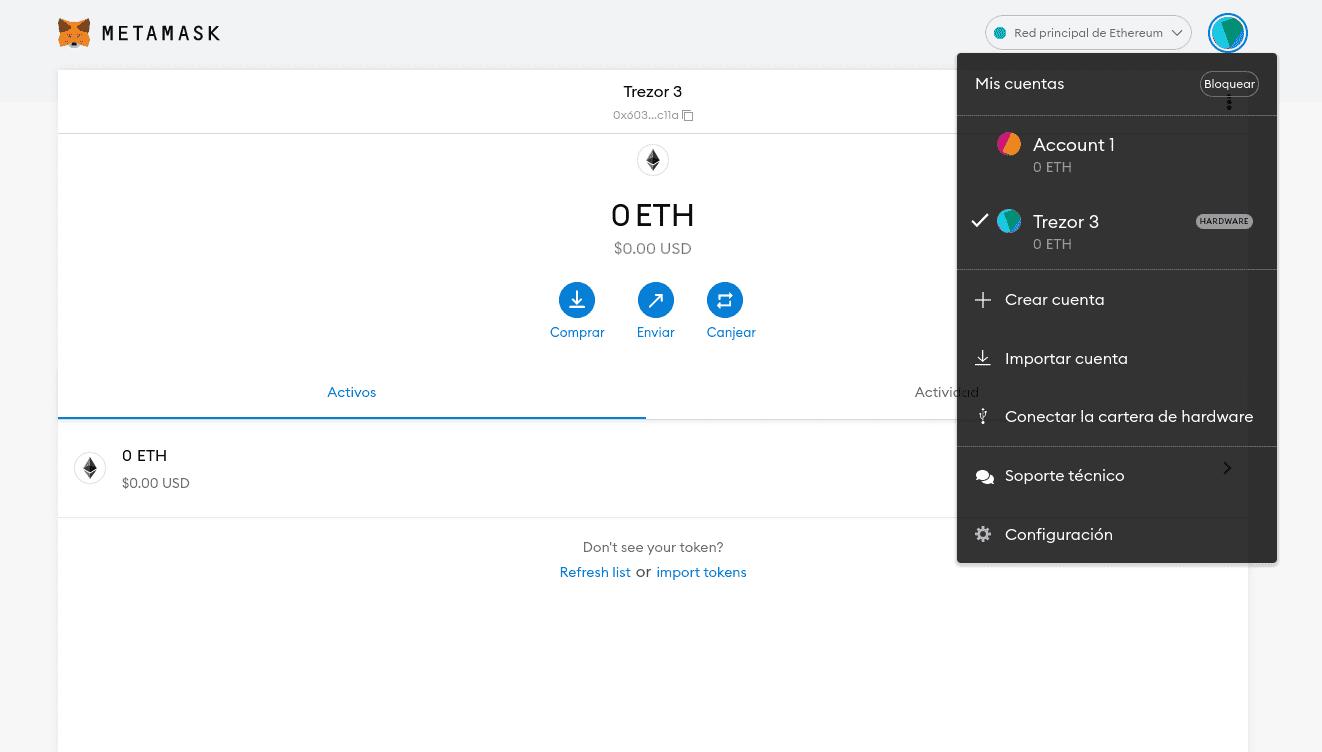Viewport: 1322px width, 752px height.
Task: Click the Comprar download icon button
Action: click(x=577, y=300)
